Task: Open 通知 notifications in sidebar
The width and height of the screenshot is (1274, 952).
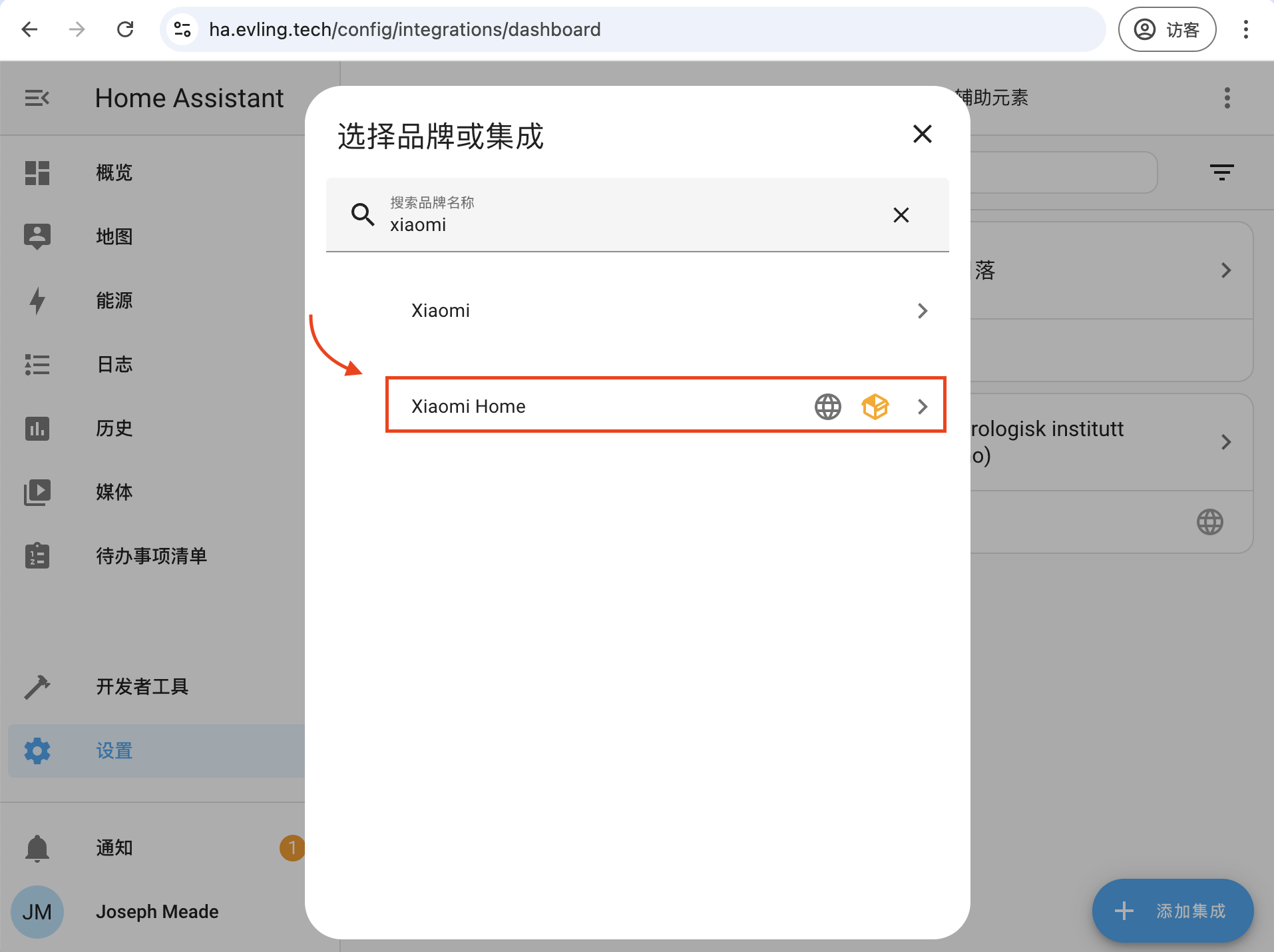Action: coord(156,848)
